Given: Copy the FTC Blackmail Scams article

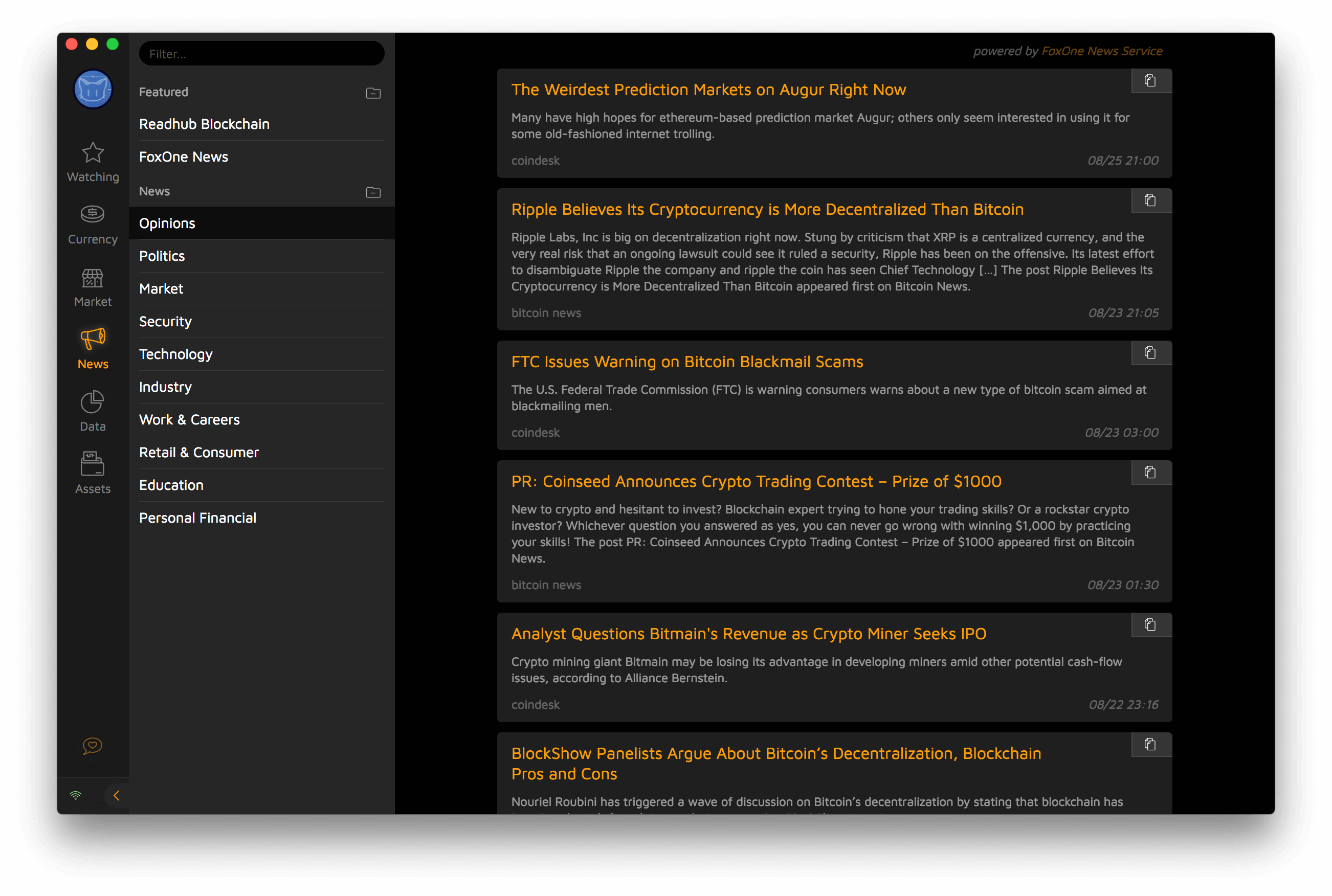Looking at the screenshot, I should click(1150, 353).
